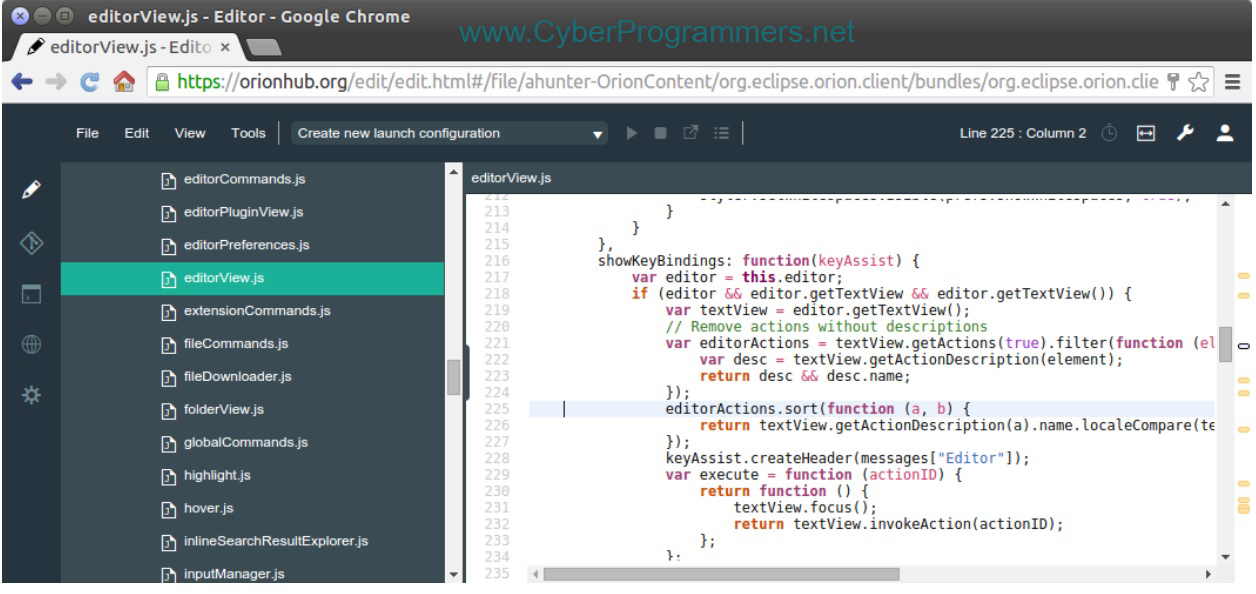1256x594 pixels.
Task: Click the editorView.js editor header title
Action: tap(511, 178)
